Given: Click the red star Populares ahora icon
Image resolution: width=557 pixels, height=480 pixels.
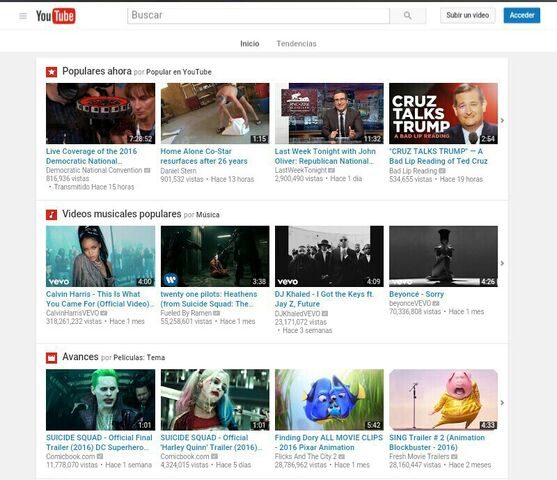Looking at the screenshot, I should [52, 72].
